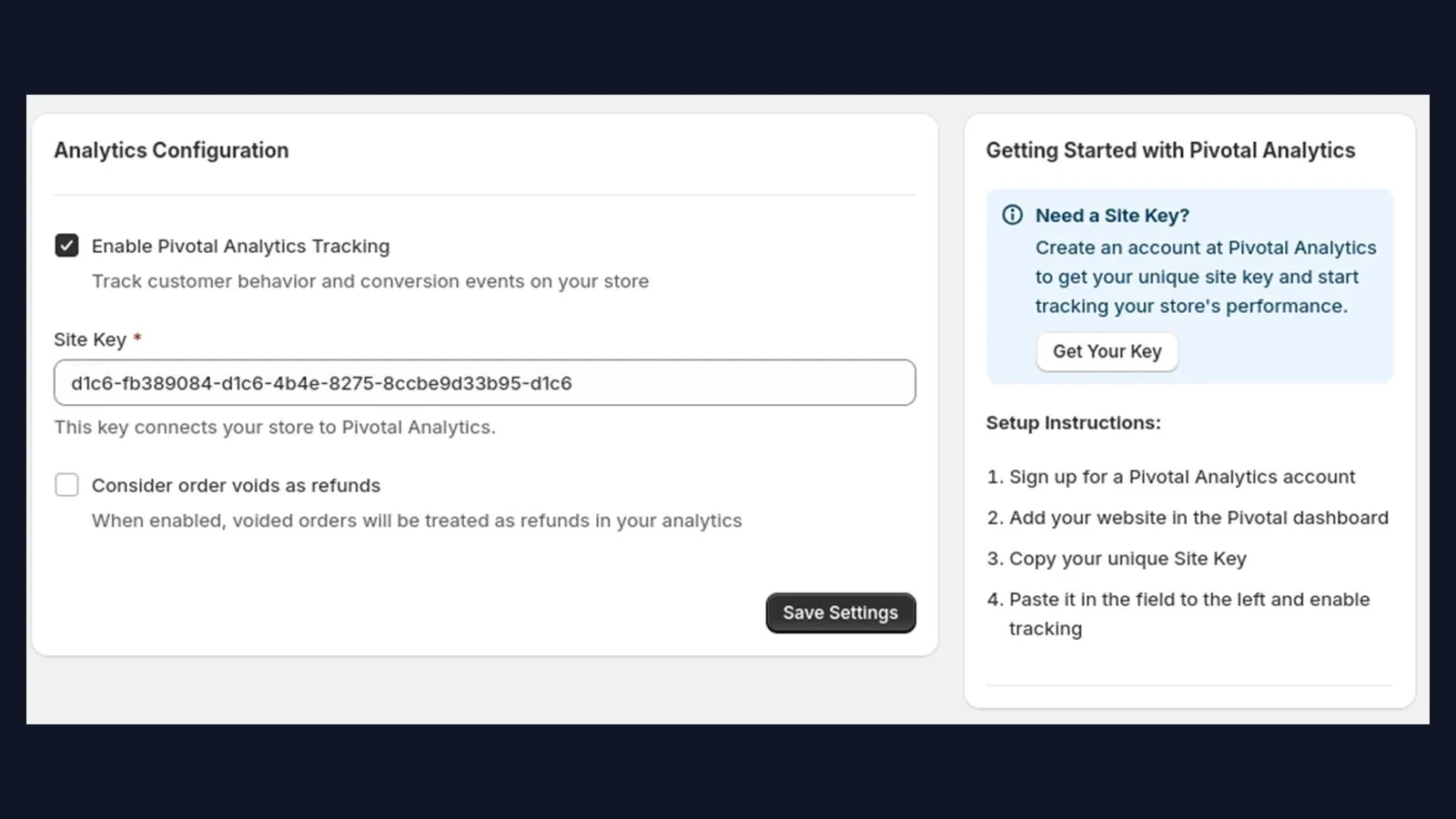This screenshot has height=819, width=1456.
Task: Uncheck Enable Pivotal Analytics Tracking checkbox
Action: pos(66,246)
